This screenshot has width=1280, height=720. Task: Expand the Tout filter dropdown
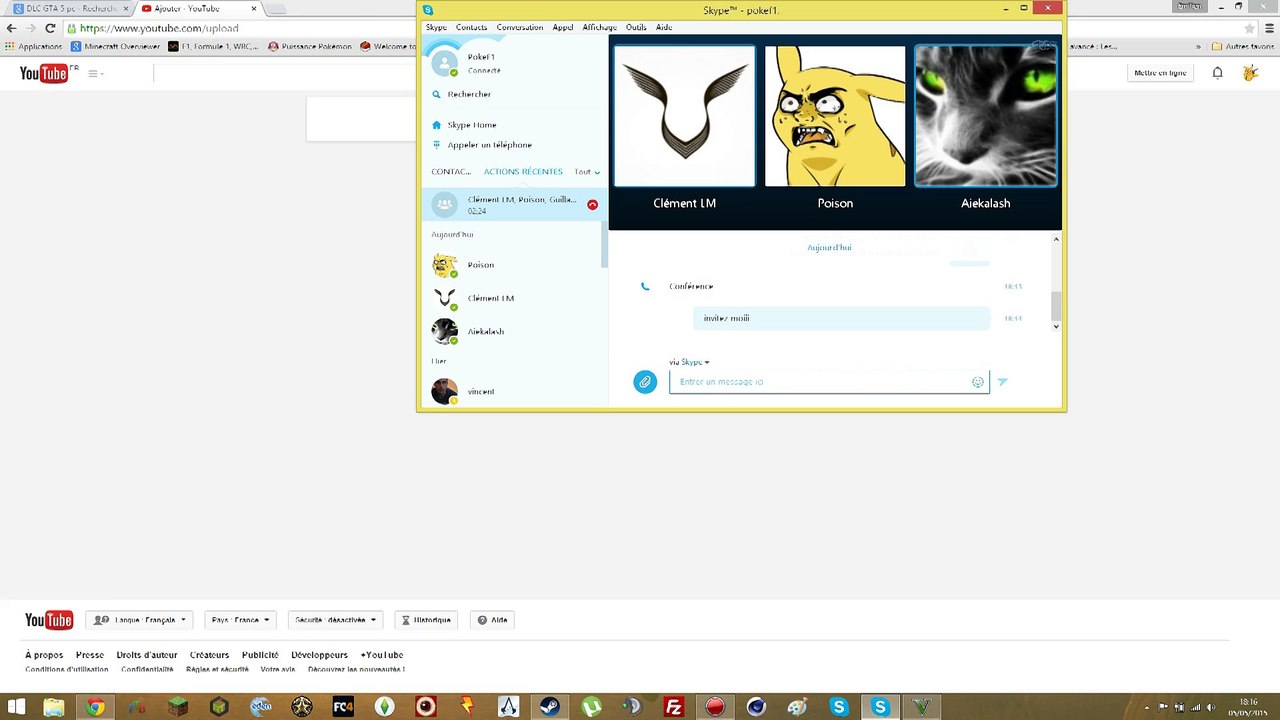tap(587, 172)
